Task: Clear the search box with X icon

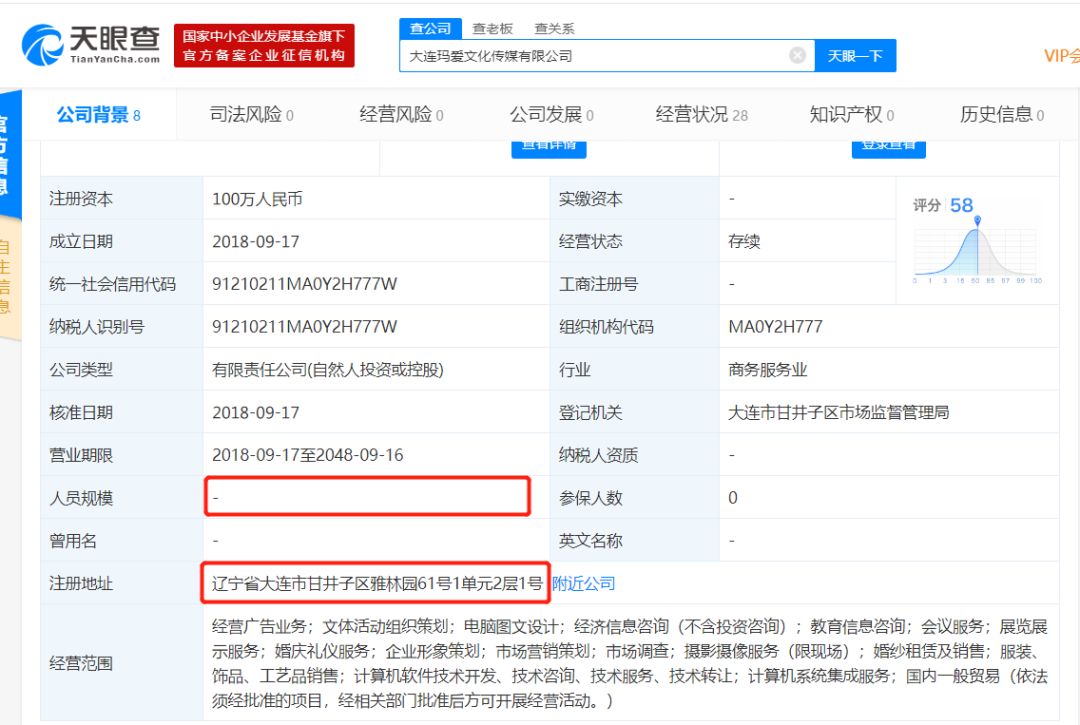Action: point(797,56)
